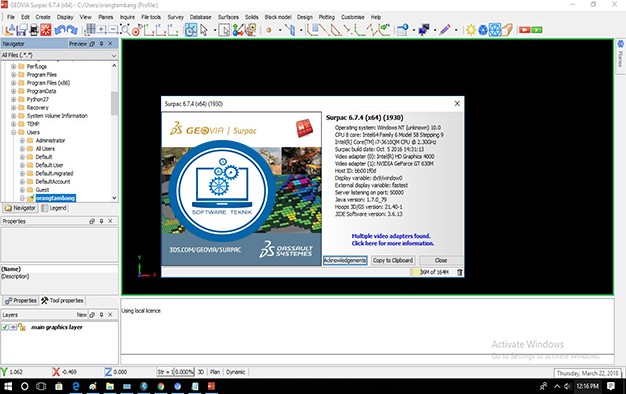This screenshot has height=394, width=626.
Task: Open the File menu
Action: coord(11,17)
